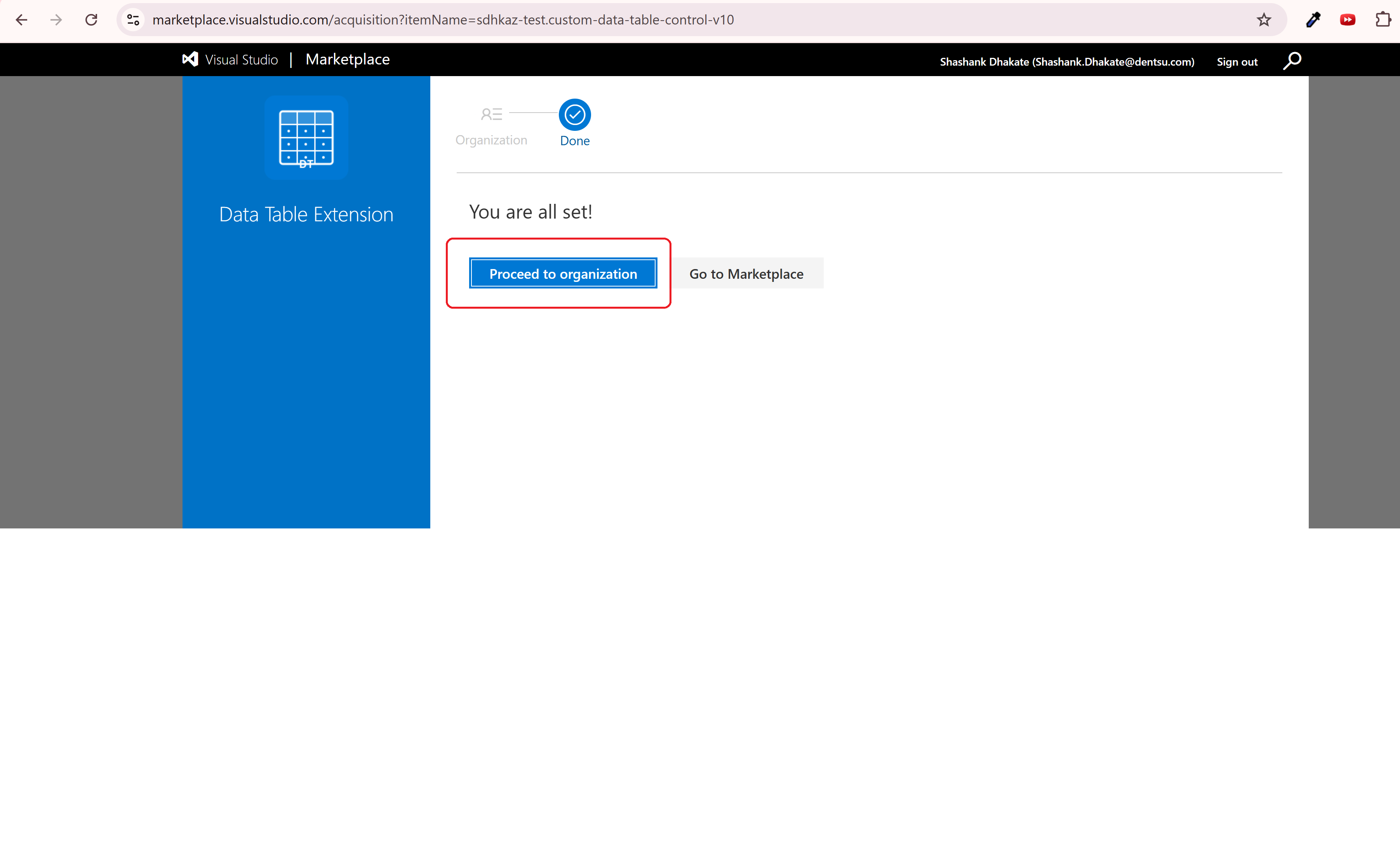Open site information icon in address bar
This screenshot has width=1400, height=867.
point(133,20)
